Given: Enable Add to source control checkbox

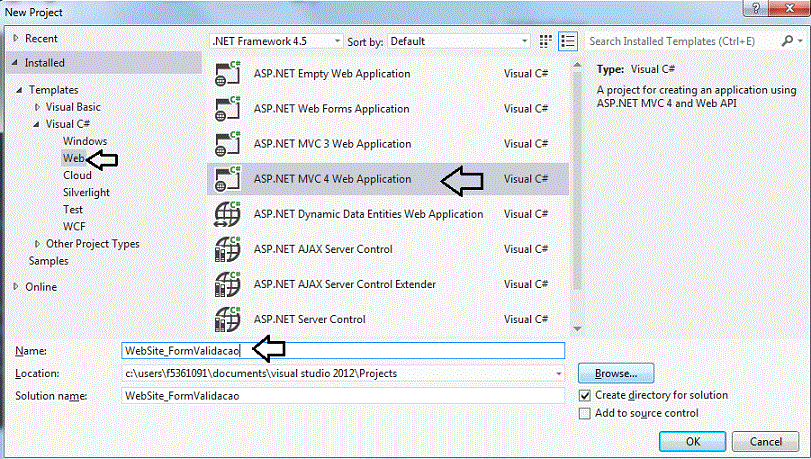Looking at the screenshot, I should point(584,413).
